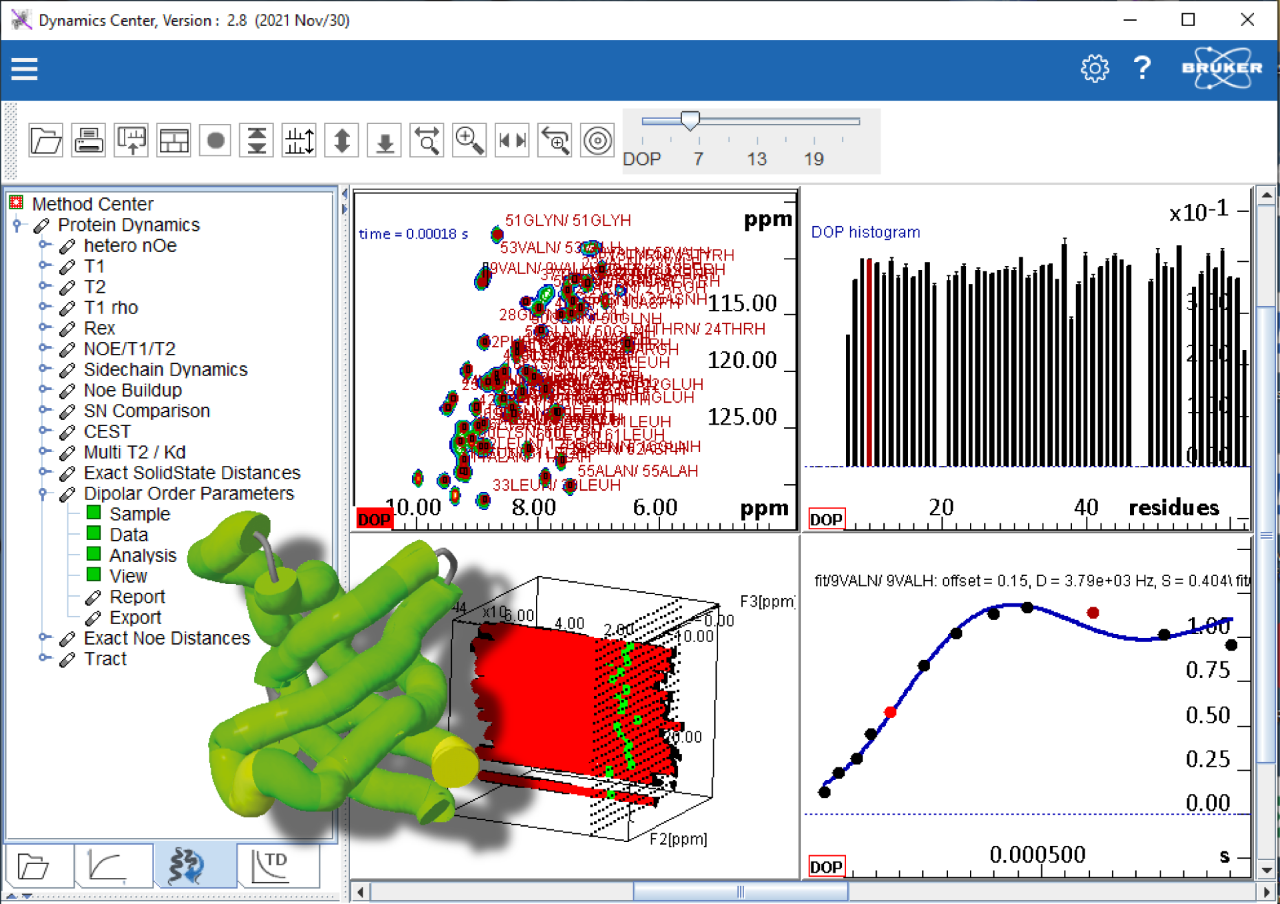This screenshot has height=904, width=1280.
Task: Open the Export item
Action: coord(135,618)
